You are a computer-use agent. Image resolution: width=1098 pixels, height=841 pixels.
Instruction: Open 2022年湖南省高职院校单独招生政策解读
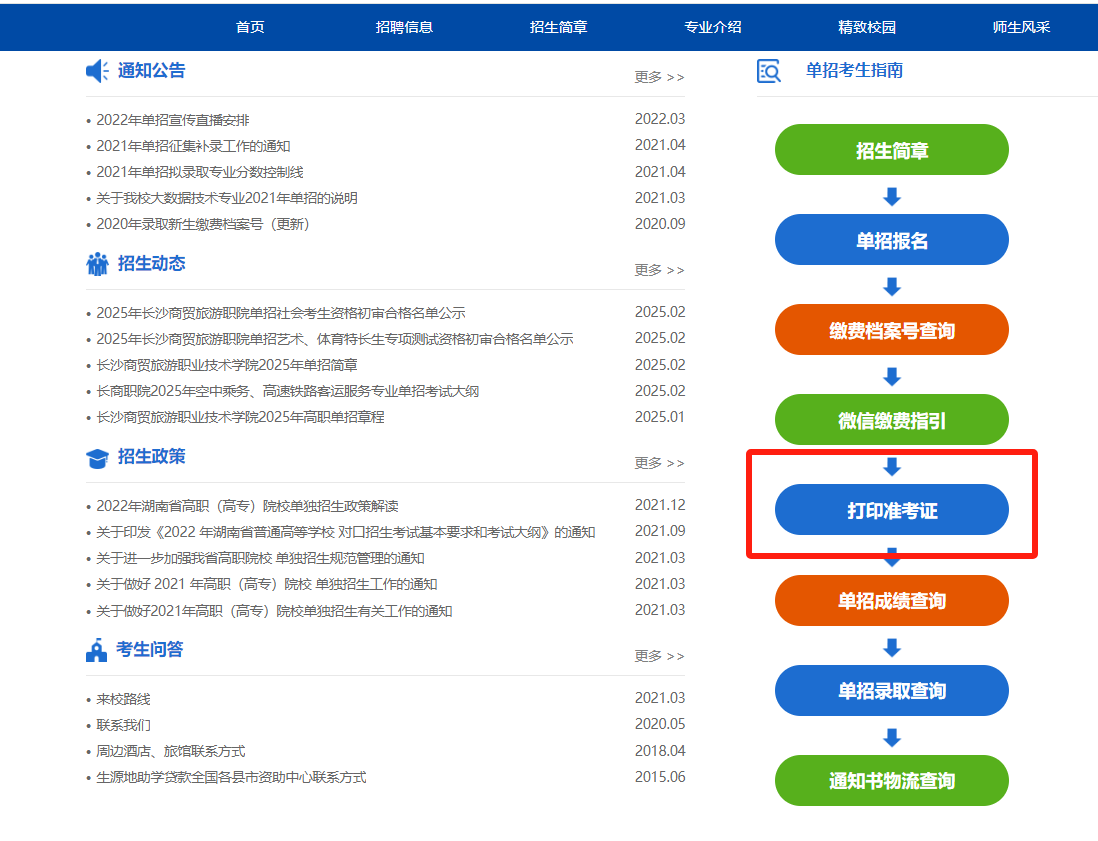(247, 506)
